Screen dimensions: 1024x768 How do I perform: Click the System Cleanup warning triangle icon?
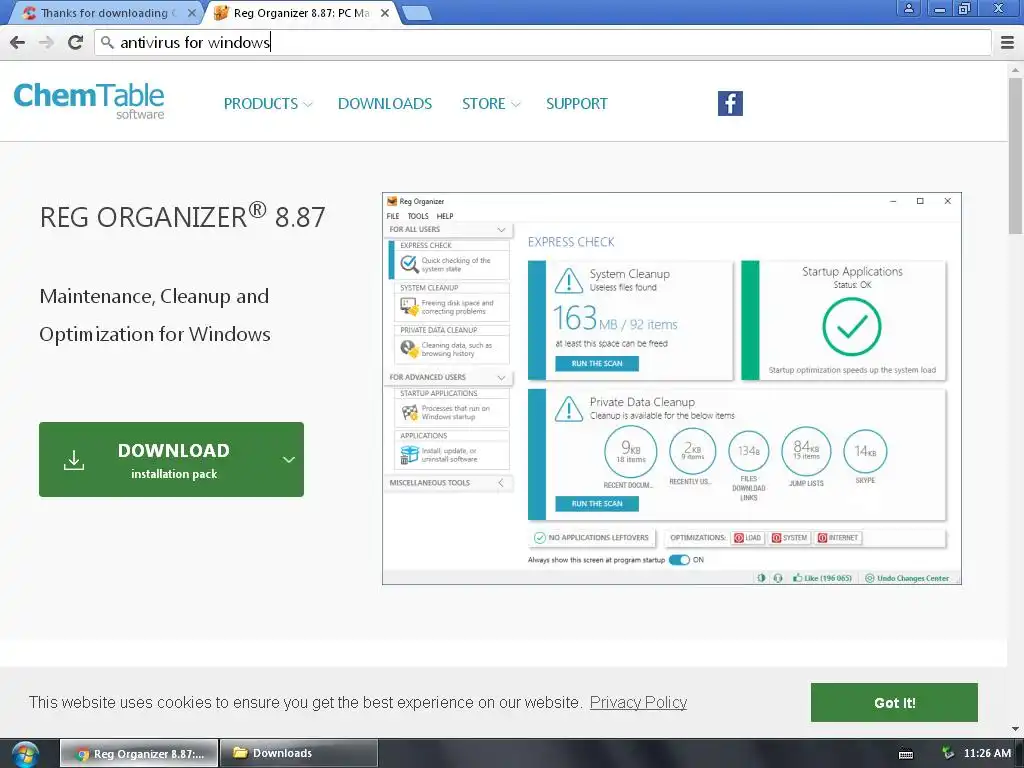click(x=569, y=281)
